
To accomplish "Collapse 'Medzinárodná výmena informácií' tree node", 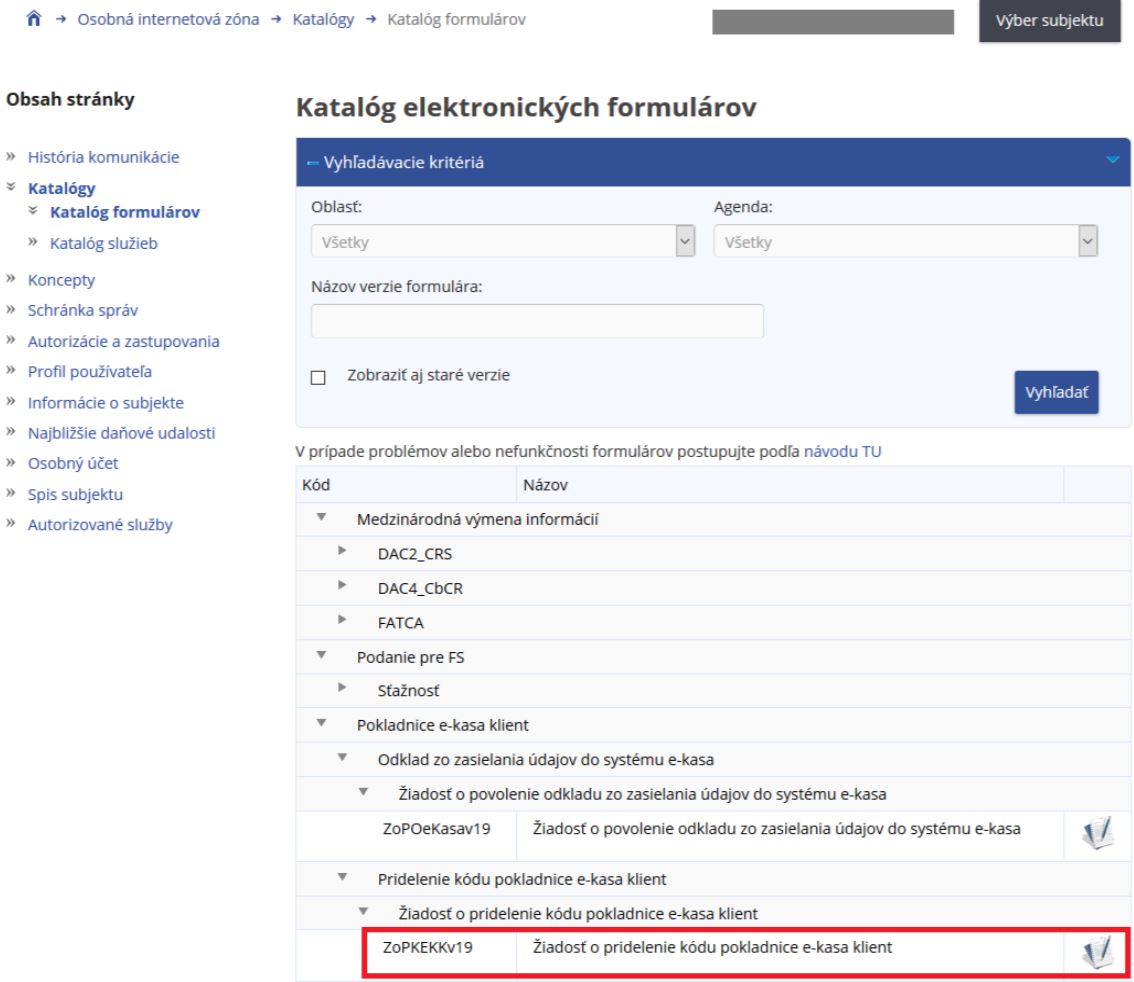I will pos(322,517).
